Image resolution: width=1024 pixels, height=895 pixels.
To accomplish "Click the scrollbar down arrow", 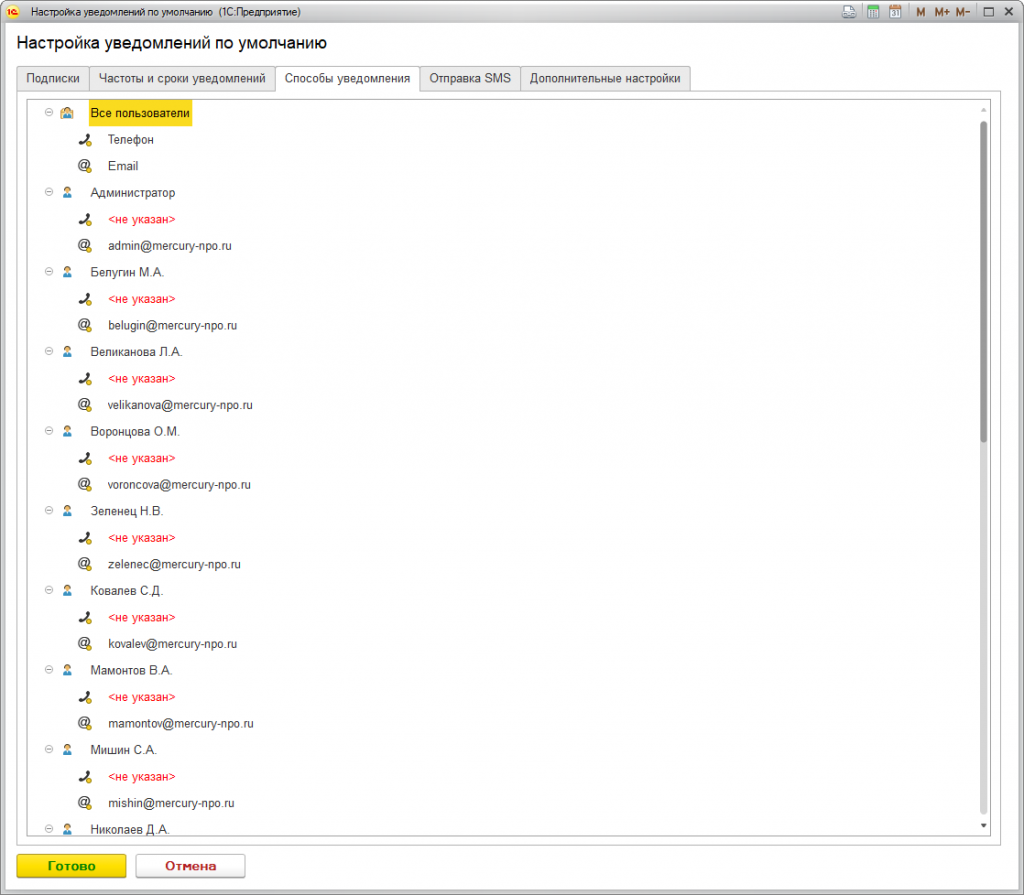I will 984,826.
